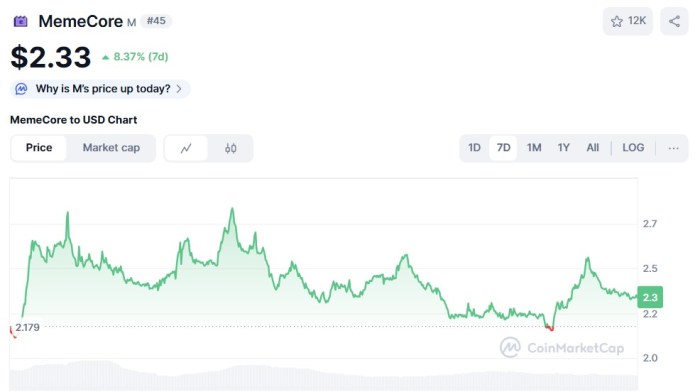Select the Price chart toggle
This screenshot has height=392, width=700.
(x=39, y=148)
